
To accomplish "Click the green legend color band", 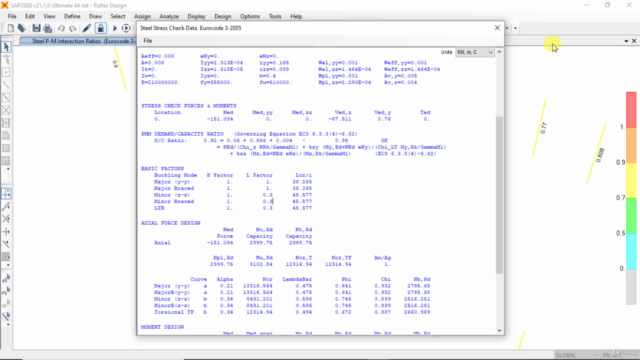I will point(631,216).
